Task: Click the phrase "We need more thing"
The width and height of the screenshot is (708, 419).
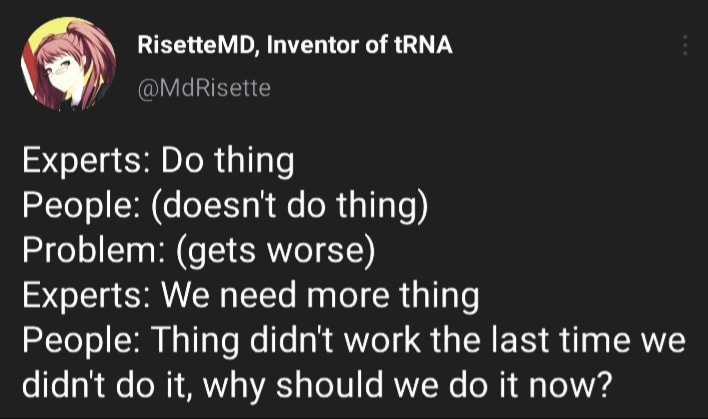Action: point(319,295)
